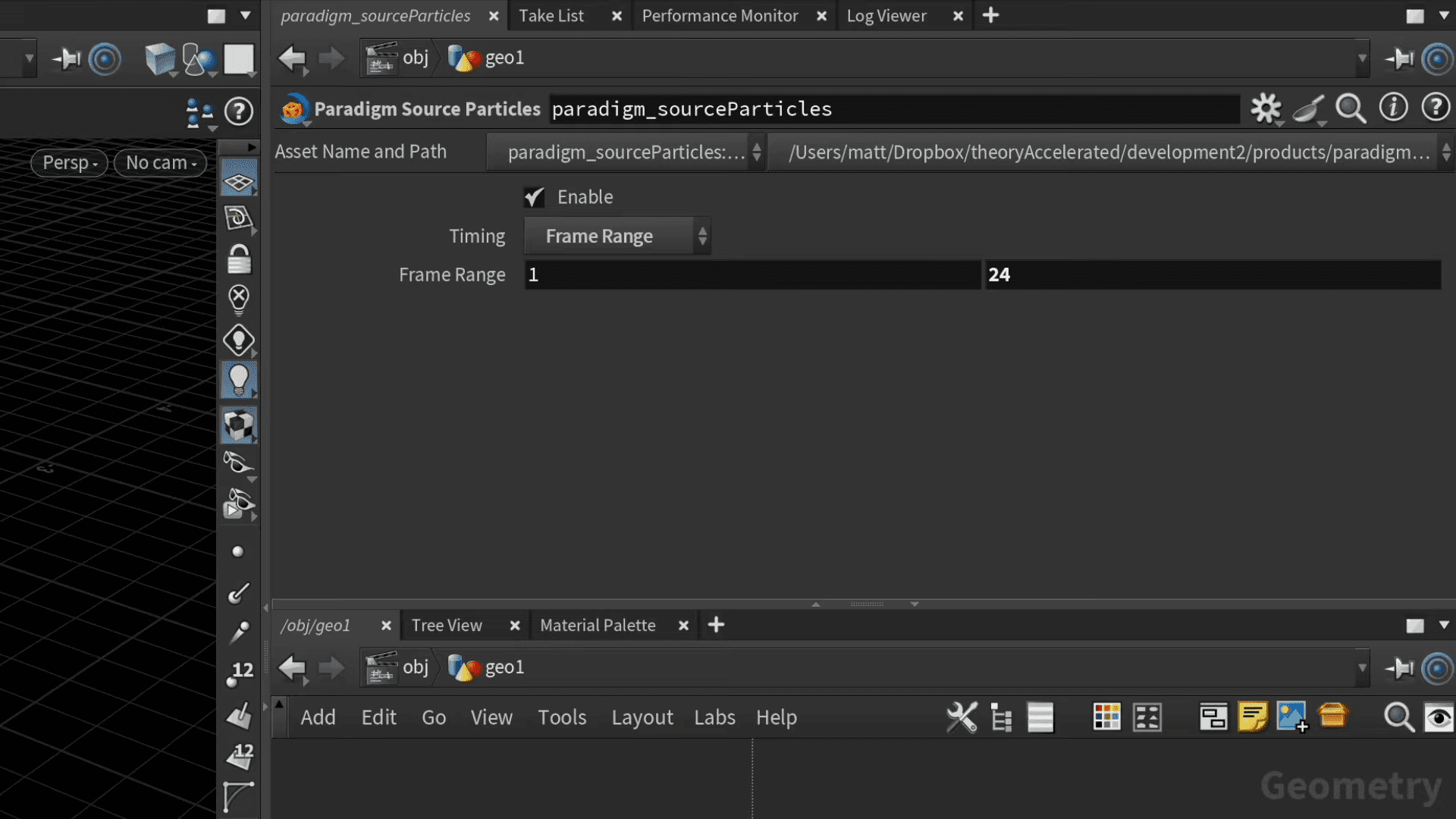Image resolution: width=1456 pixels, height=819 pixels.
Task: Open the Go menu
Action: 434,717
